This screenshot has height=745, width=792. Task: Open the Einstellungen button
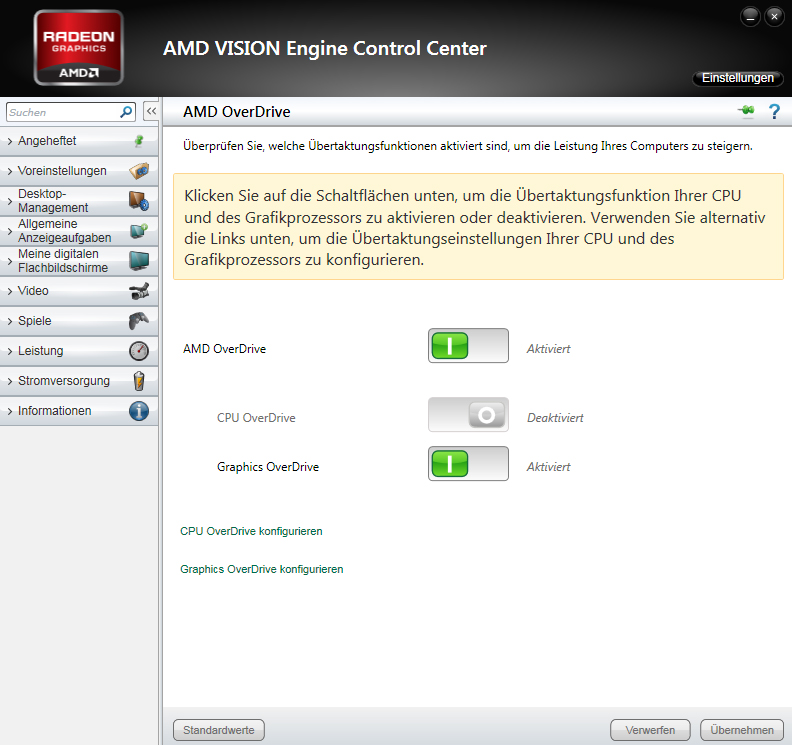pos(737,78)
